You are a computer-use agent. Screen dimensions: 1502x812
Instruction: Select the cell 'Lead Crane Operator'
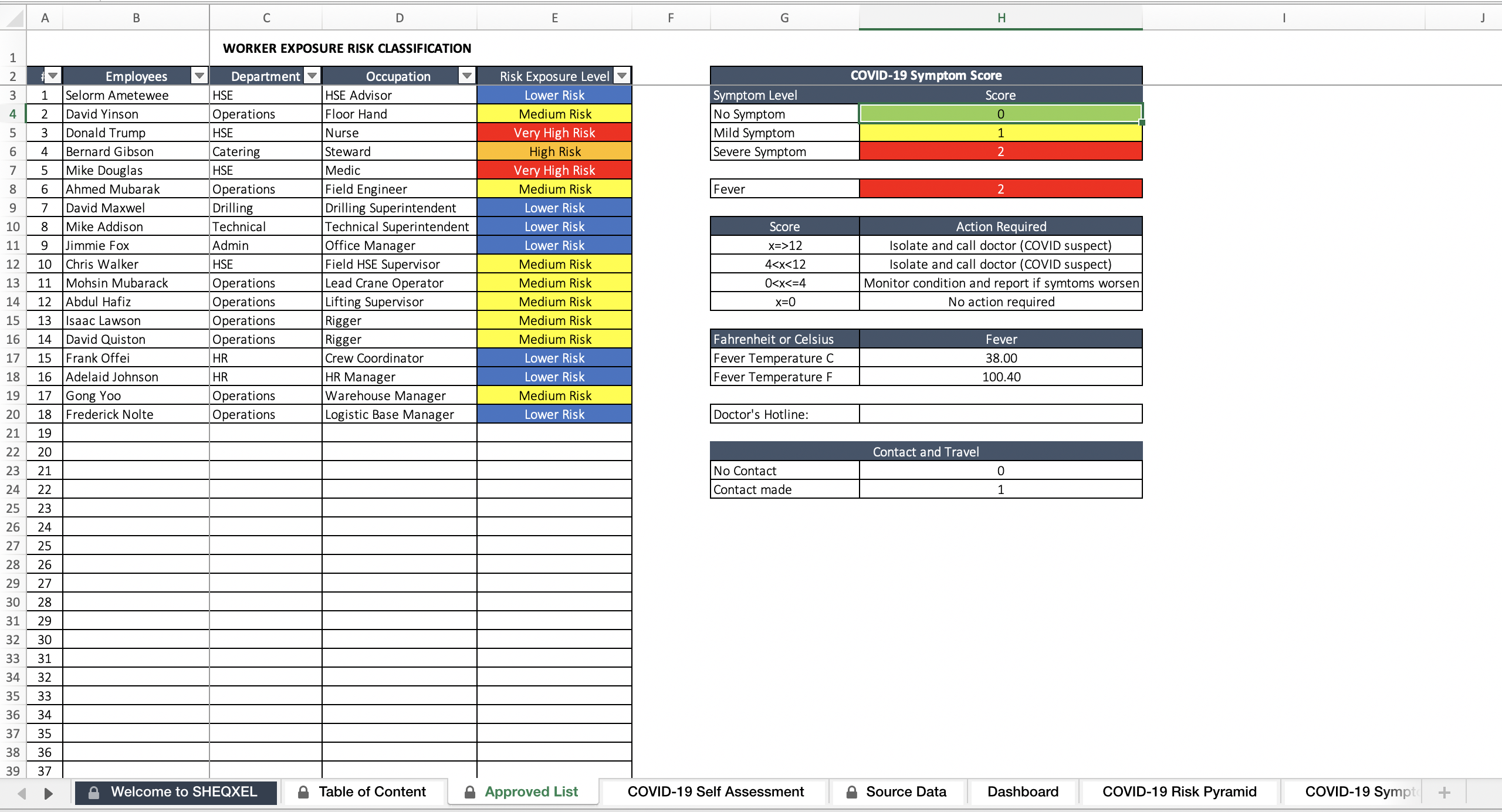[x=400, y=283]
